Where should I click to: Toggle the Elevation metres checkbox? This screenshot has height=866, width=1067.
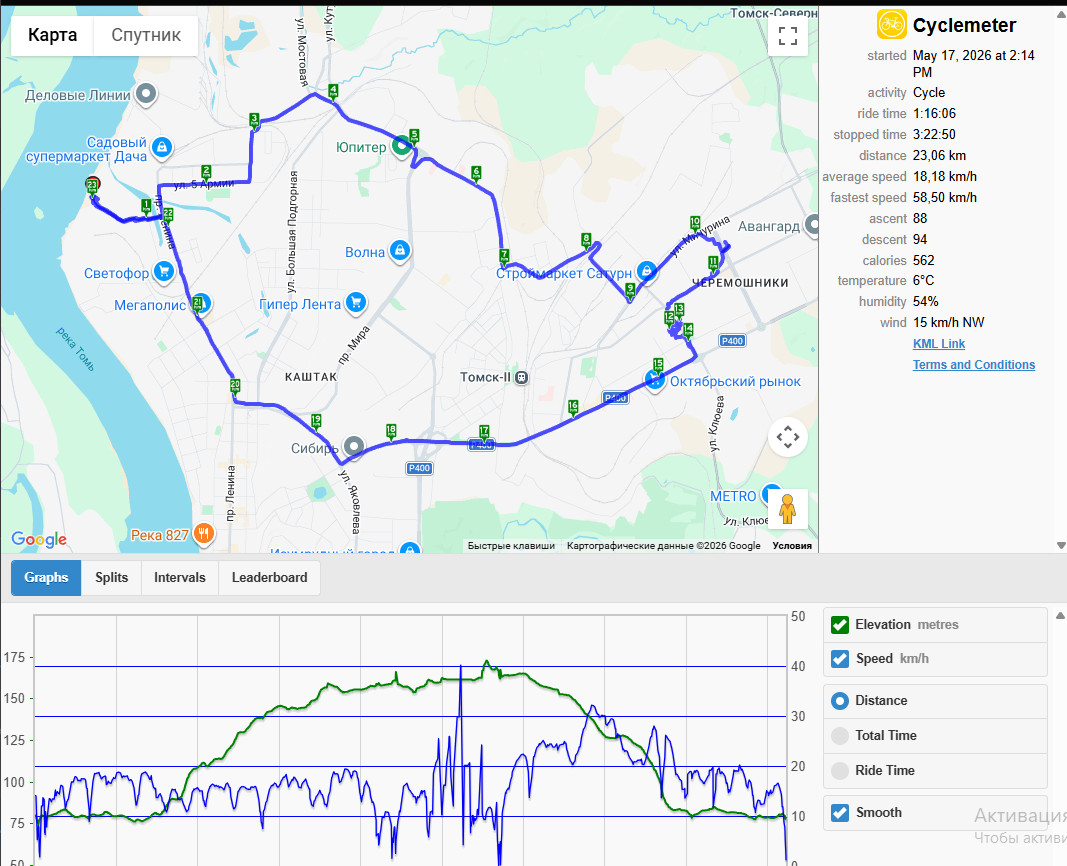tap(840, 624)
